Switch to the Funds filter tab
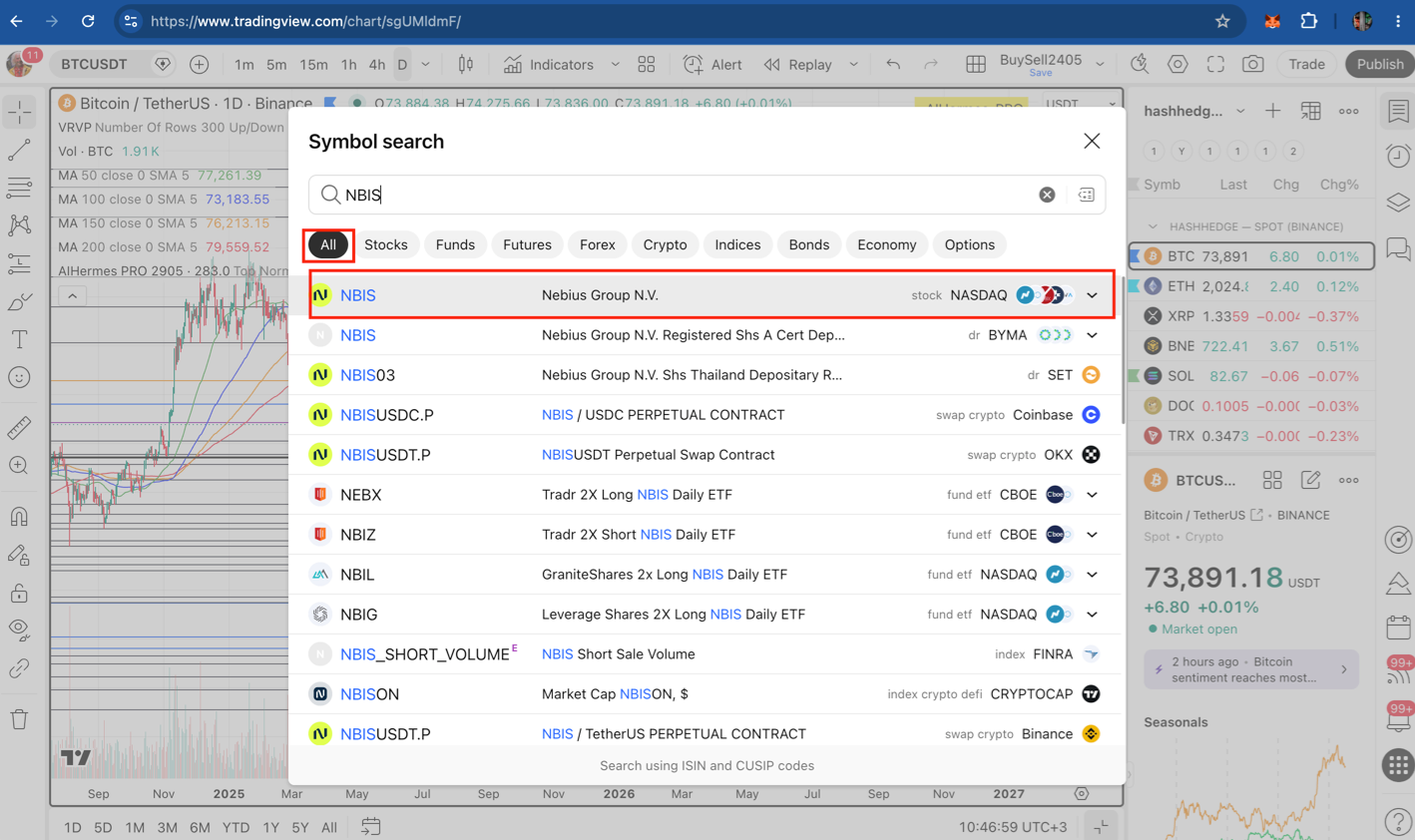This screenshot has height=840, width=1416. tap(455, 244)
